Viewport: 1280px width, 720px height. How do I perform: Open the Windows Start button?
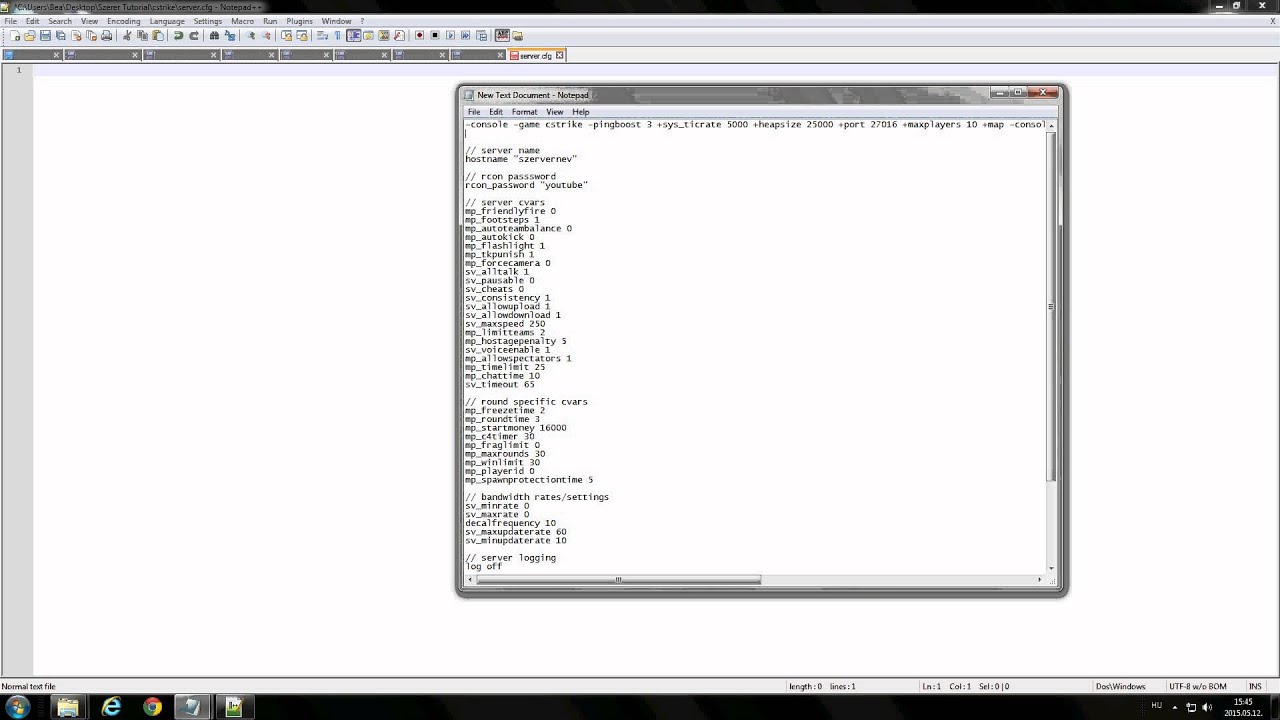click(17, 707)
